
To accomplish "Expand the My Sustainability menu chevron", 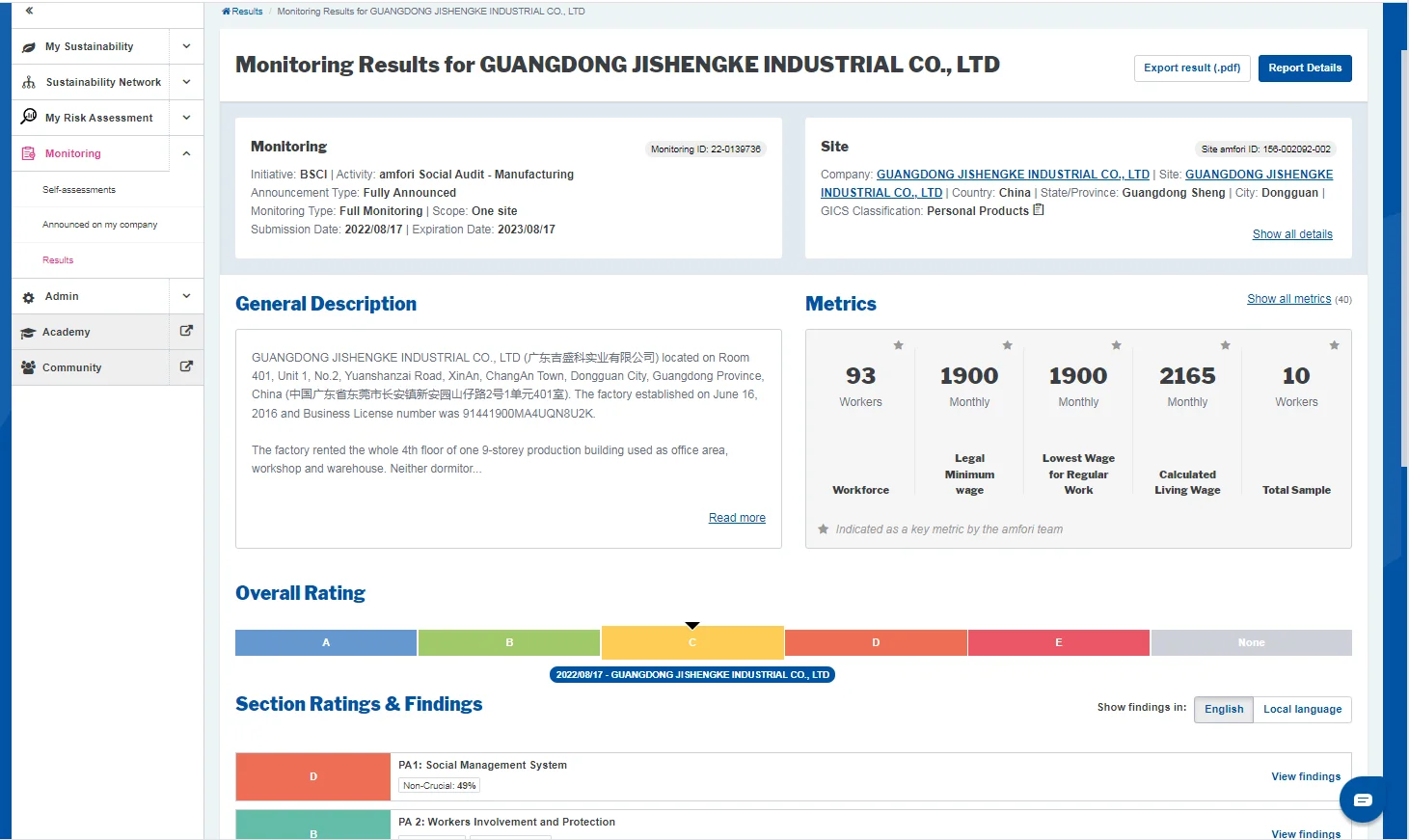I will click(186, 46).
